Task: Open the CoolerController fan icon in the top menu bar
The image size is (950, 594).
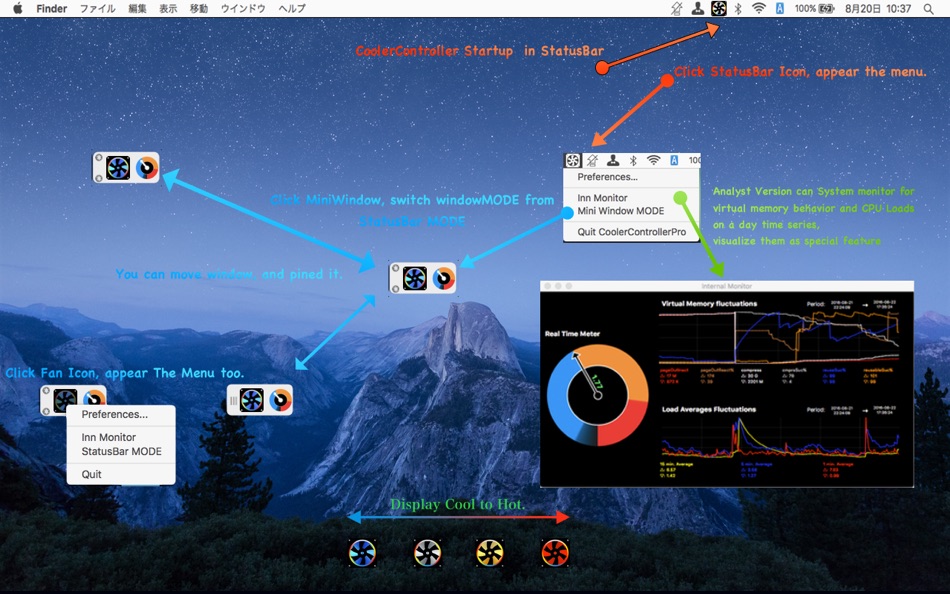Action: [x=719, y=8]
